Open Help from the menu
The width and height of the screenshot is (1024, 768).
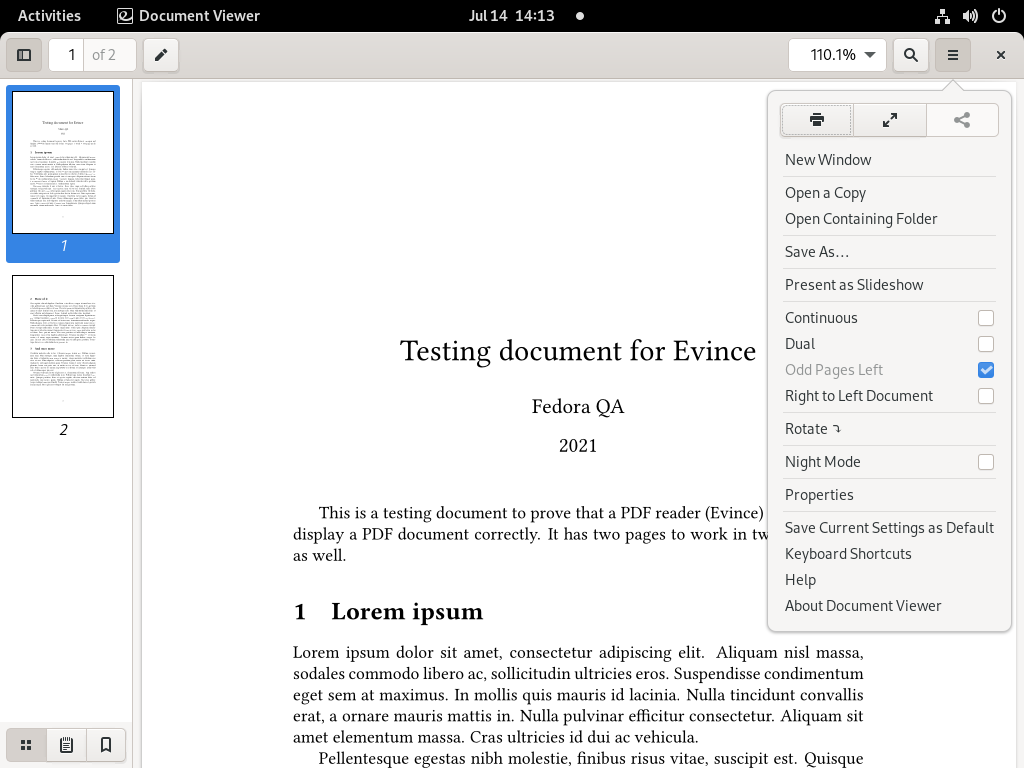889,580
